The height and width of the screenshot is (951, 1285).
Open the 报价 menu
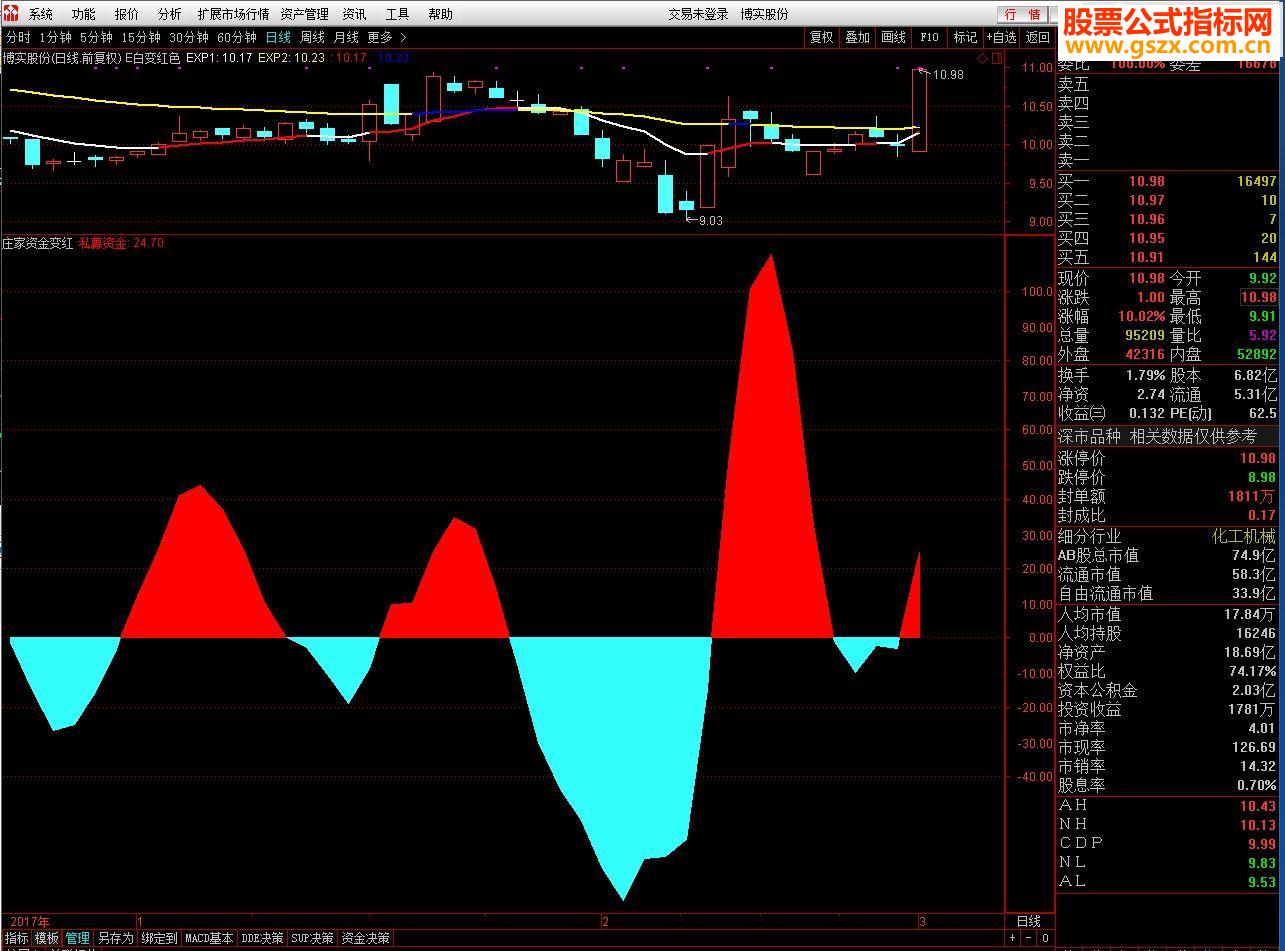[127, 14]
